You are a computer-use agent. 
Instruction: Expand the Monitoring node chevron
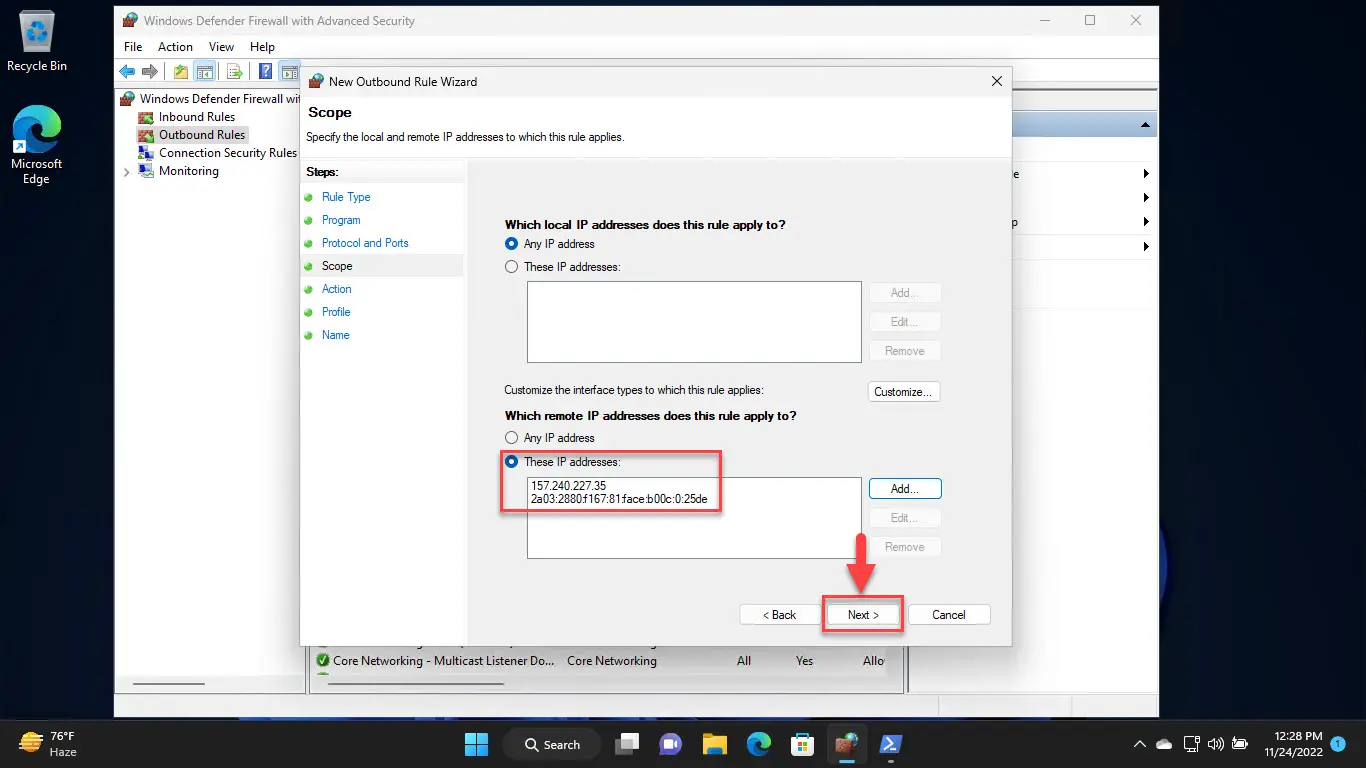click(x=126, y=172)
